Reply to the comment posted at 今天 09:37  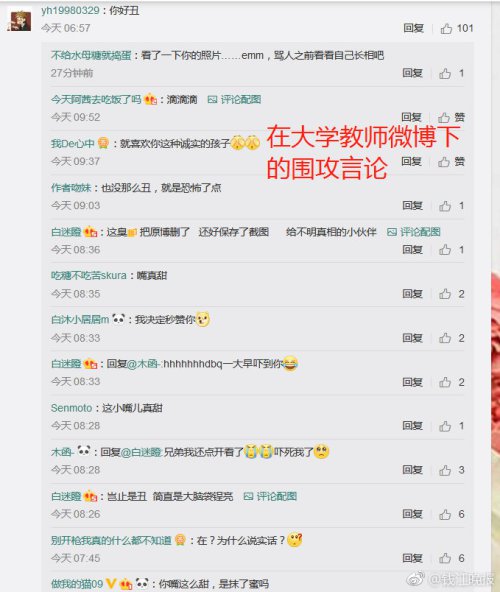click(411, 162)
